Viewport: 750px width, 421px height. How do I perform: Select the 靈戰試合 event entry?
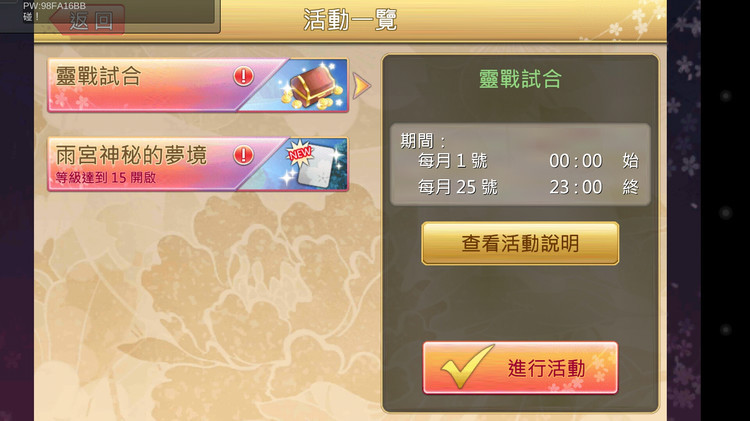pos(198,86)
